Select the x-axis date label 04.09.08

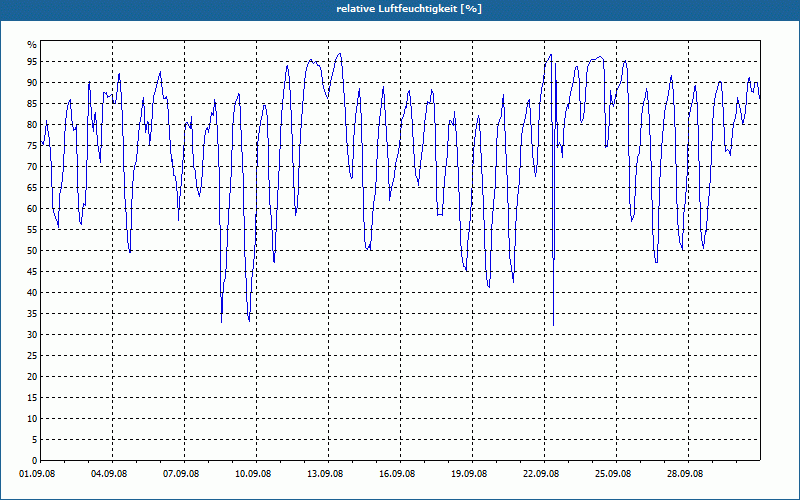point(109,474)
